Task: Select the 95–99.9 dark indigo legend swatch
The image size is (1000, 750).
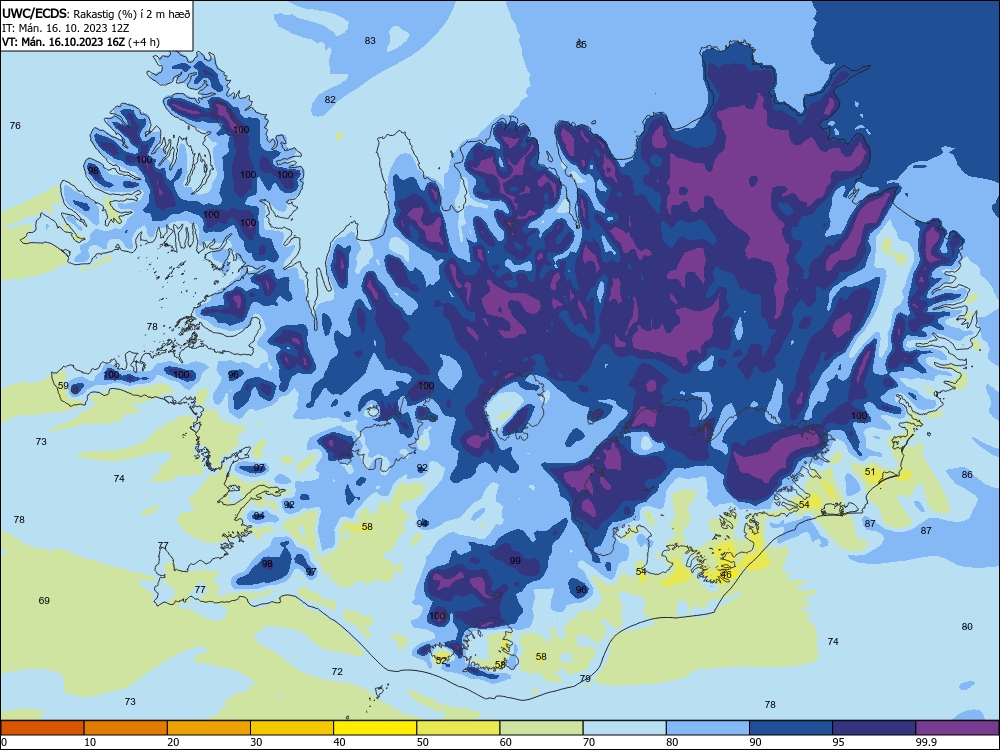Action: (x=874, y=728)
